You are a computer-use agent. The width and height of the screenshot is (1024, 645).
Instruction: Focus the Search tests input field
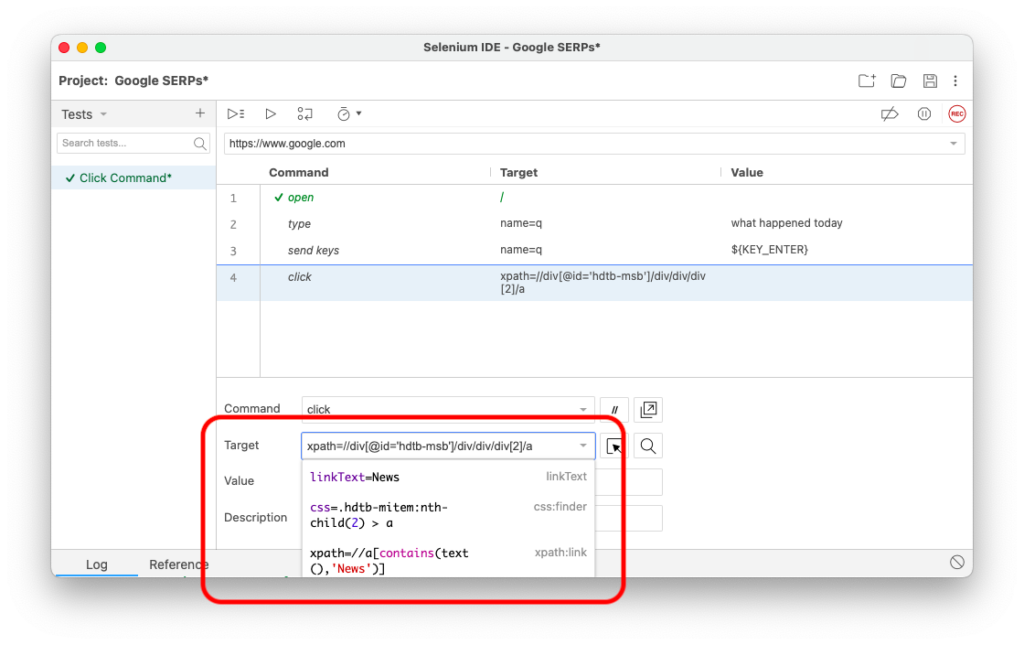(x=133, y=143)
